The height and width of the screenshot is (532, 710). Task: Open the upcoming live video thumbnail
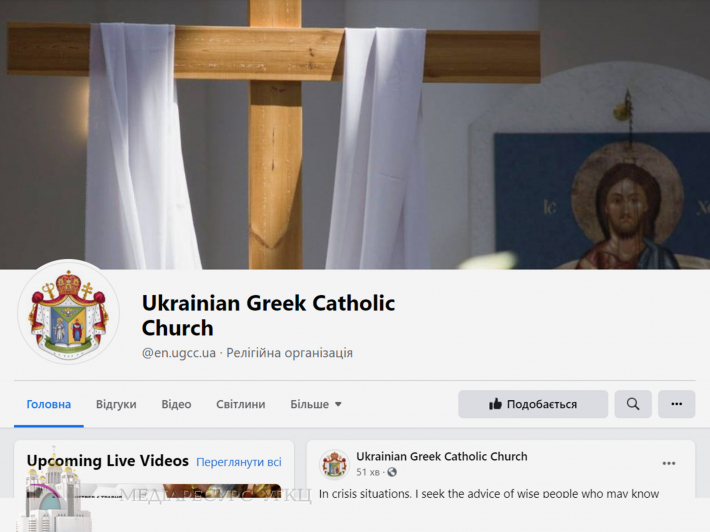154,491
